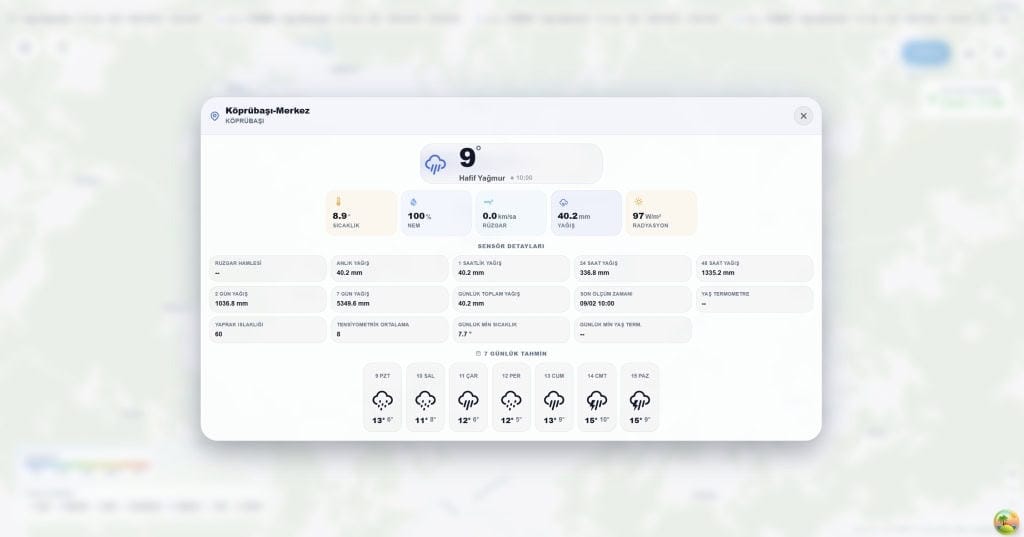1024x537 pixels.
Task: Select the 12 PER forecast day card
Action: (511, 397)
